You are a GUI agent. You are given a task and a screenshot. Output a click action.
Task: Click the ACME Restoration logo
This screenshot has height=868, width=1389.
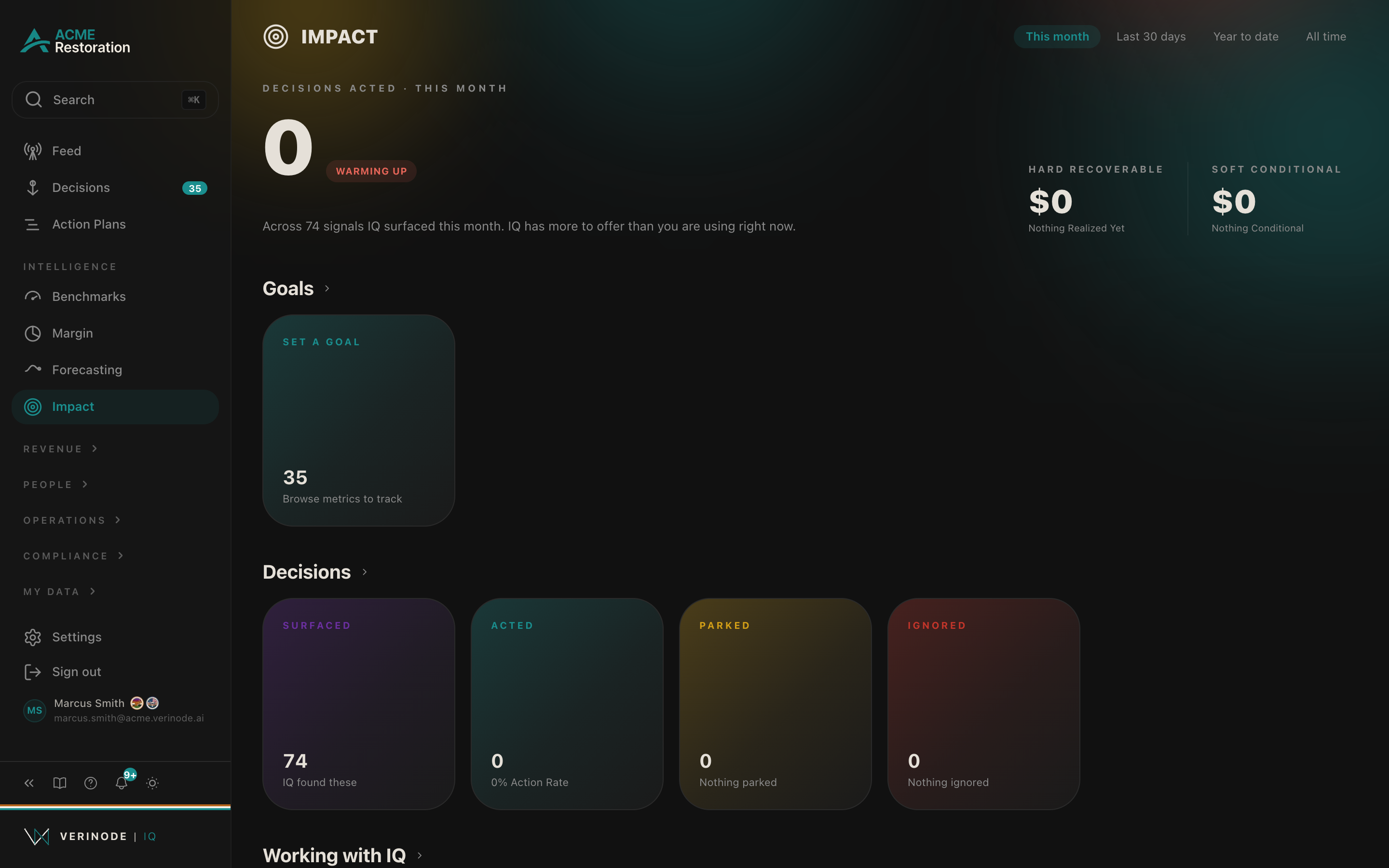pos(75,41)
